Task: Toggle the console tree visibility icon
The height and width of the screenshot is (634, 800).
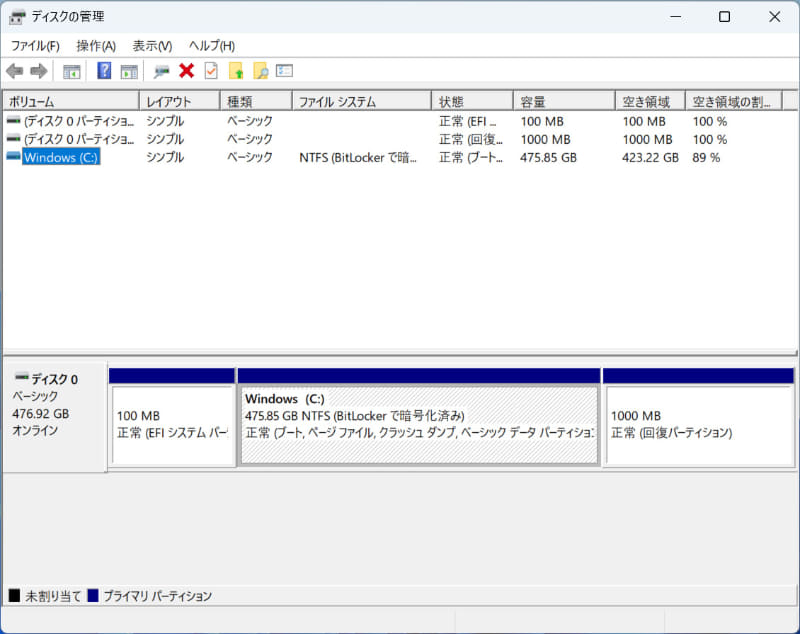Action: (71, 70)
